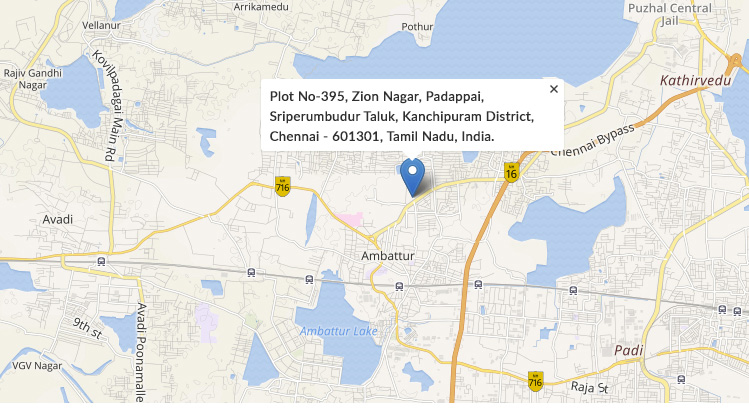749x413 pixels.
Task: Click the 716 shield west of the marker
Action: click(x=282, y=185)
